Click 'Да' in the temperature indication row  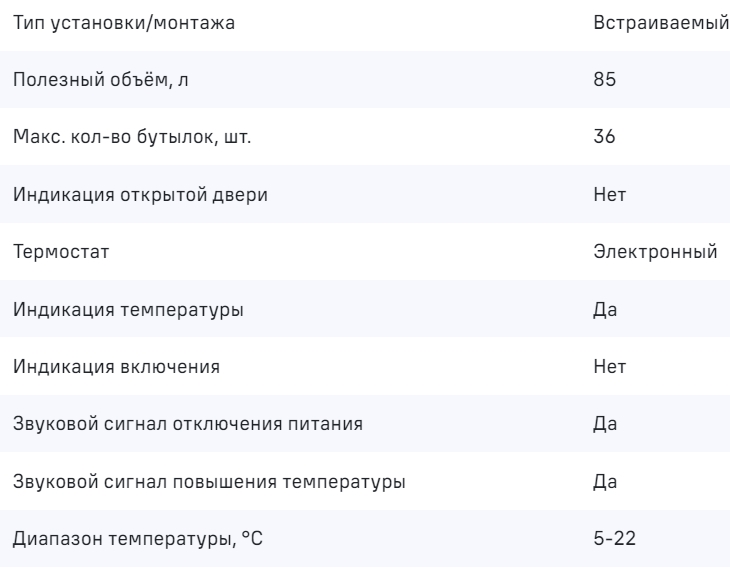[605, 310]
